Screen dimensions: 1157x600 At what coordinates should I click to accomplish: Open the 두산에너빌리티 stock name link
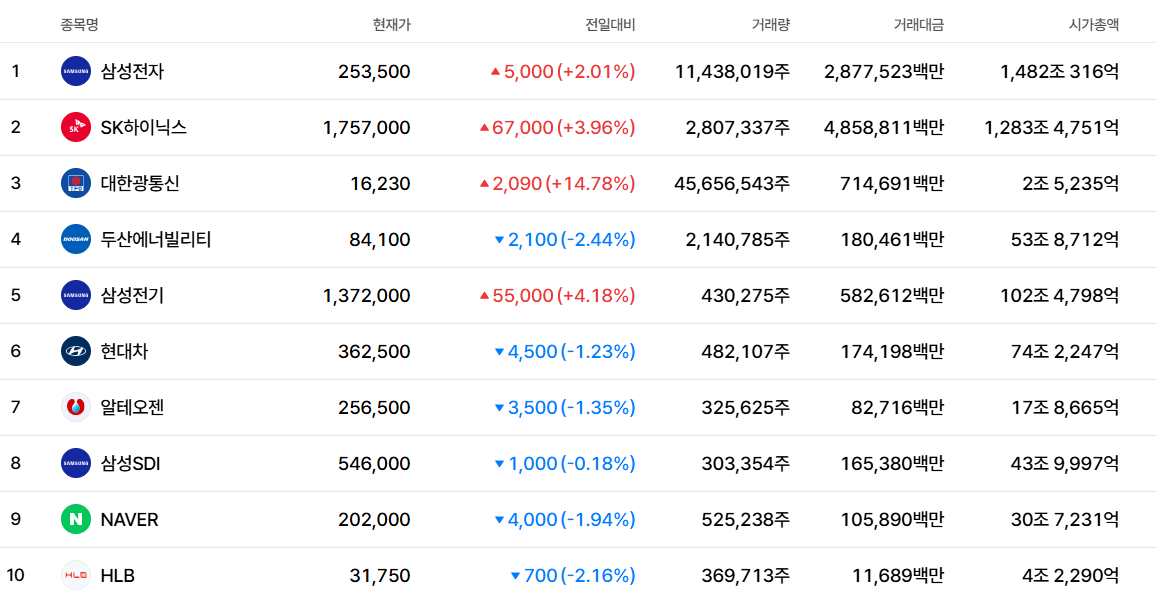point(156,239)
